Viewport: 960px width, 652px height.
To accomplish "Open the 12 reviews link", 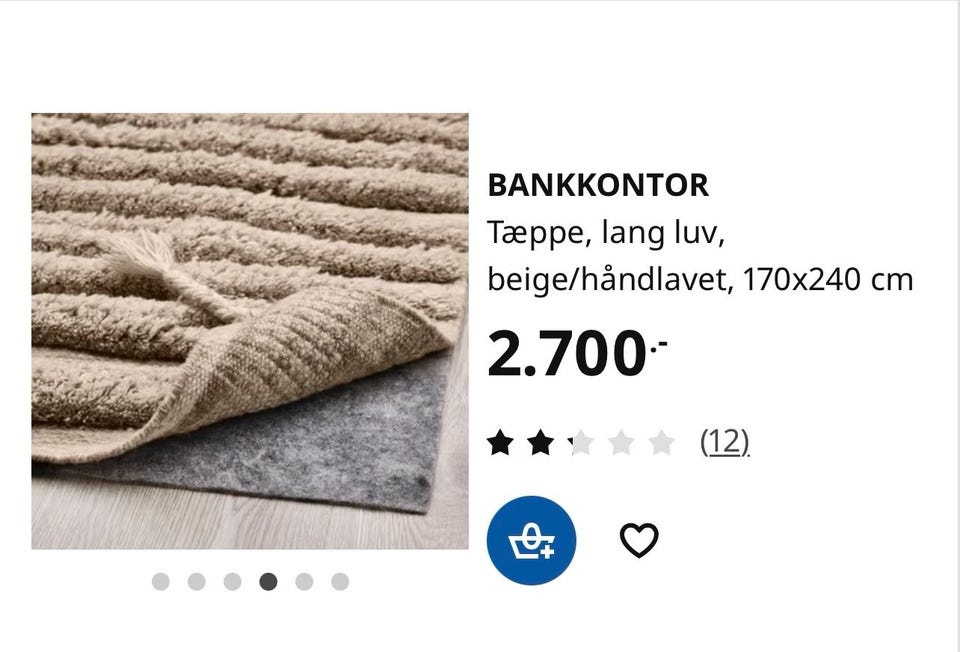I will [725, 441].
